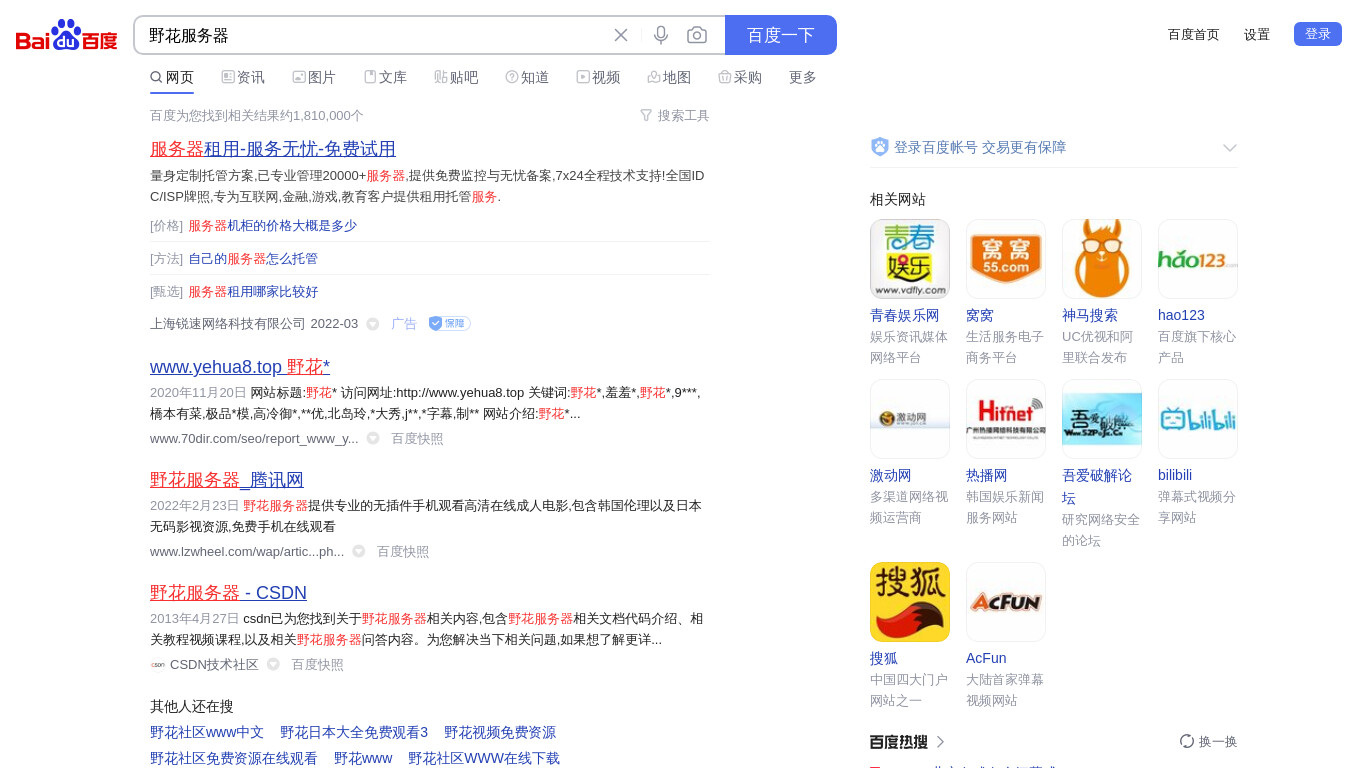Open the bilibili site icon

1198,419
